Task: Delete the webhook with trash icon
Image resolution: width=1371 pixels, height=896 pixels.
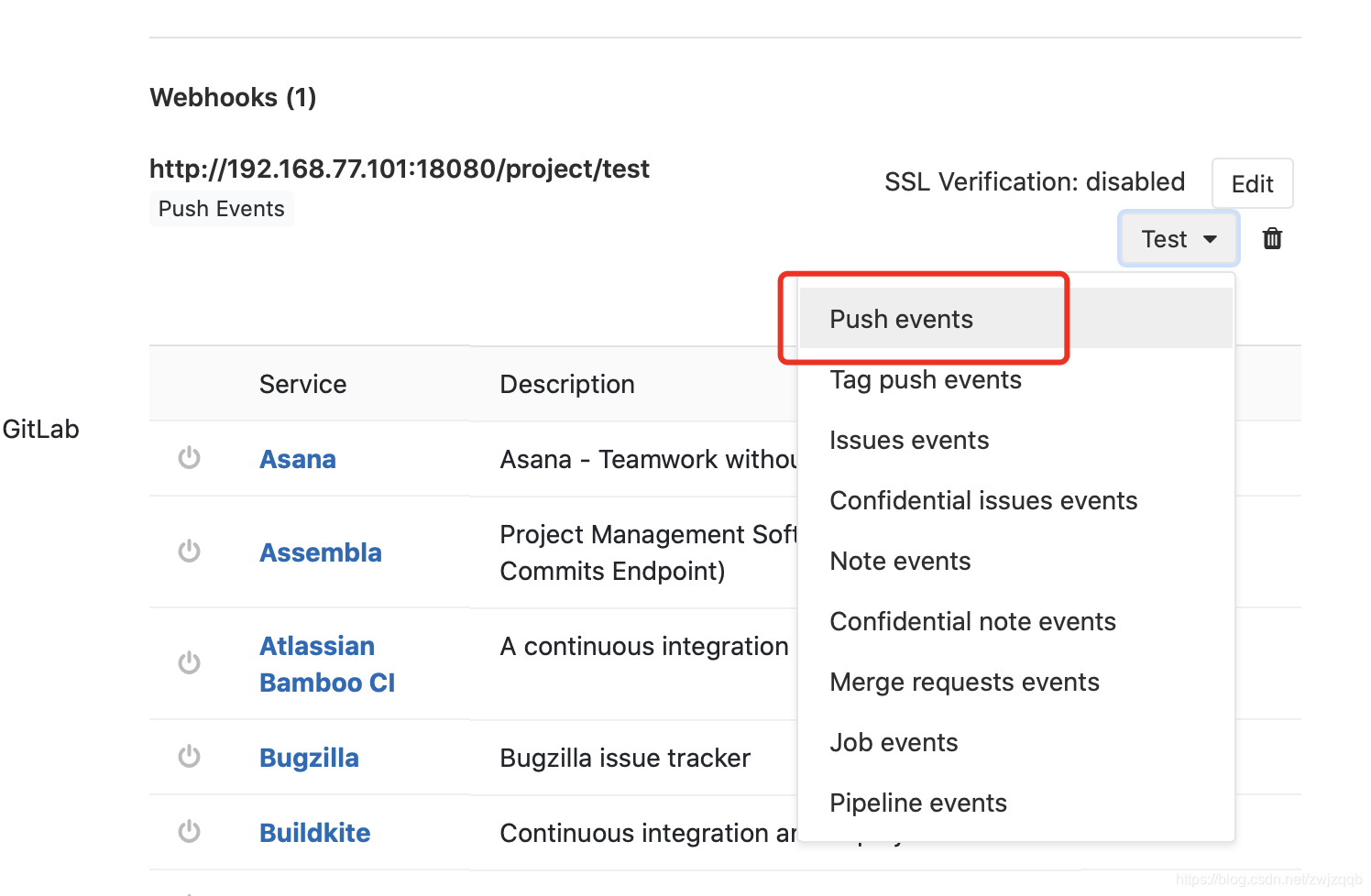Action: point(1272,239)
